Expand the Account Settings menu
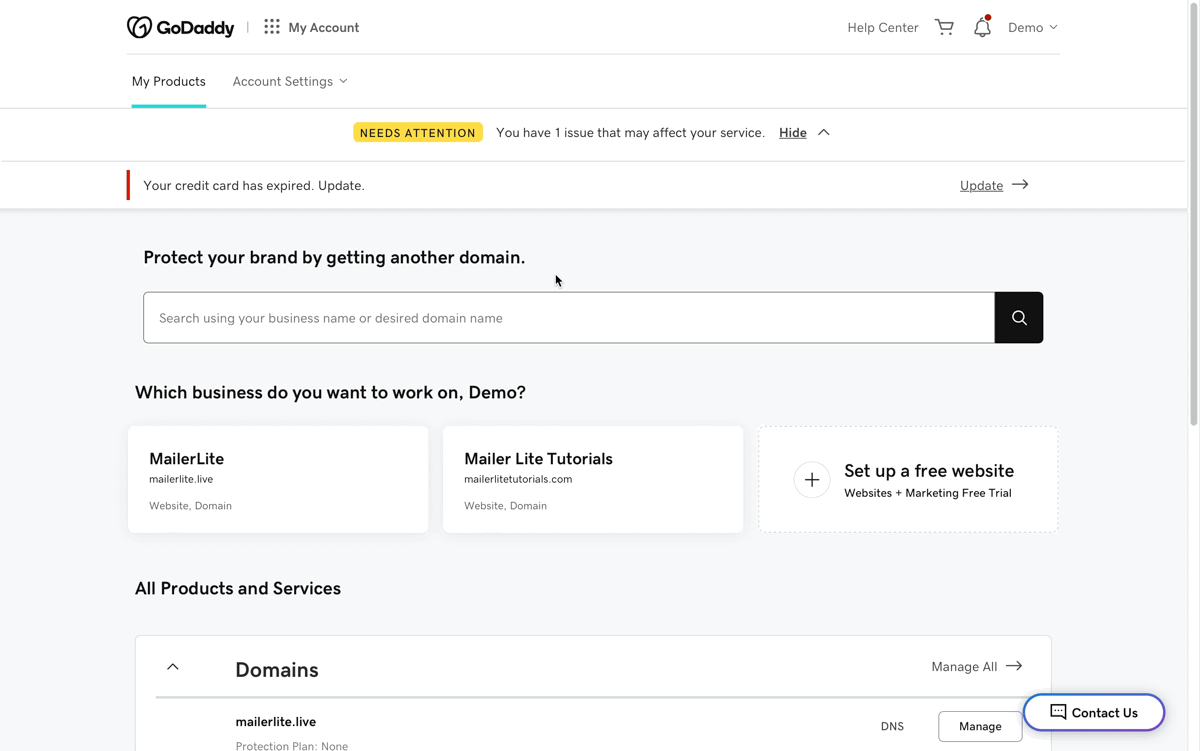1200x751 pixels. tap(290, 81)
